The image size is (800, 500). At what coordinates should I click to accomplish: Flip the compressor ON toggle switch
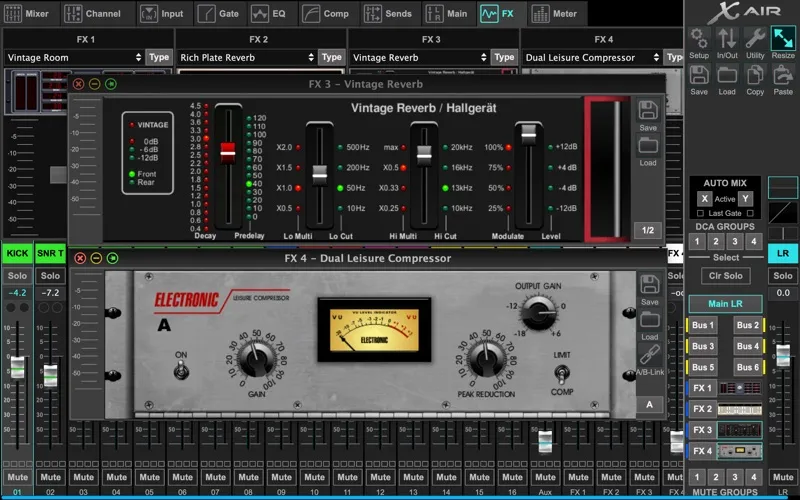[181, 369]
